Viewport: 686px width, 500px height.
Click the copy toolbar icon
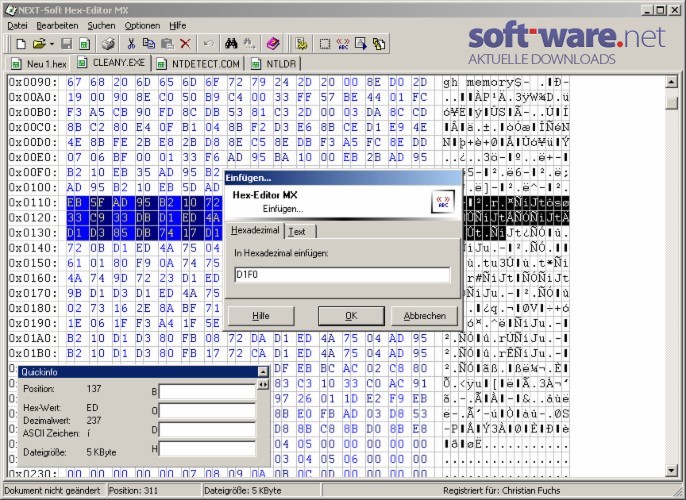point(149,44)
